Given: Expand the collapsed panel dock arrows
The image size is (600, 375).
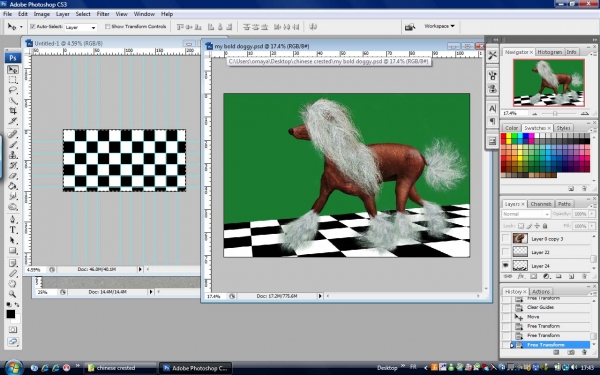Looking at the screenshot, I should point(496,39).
